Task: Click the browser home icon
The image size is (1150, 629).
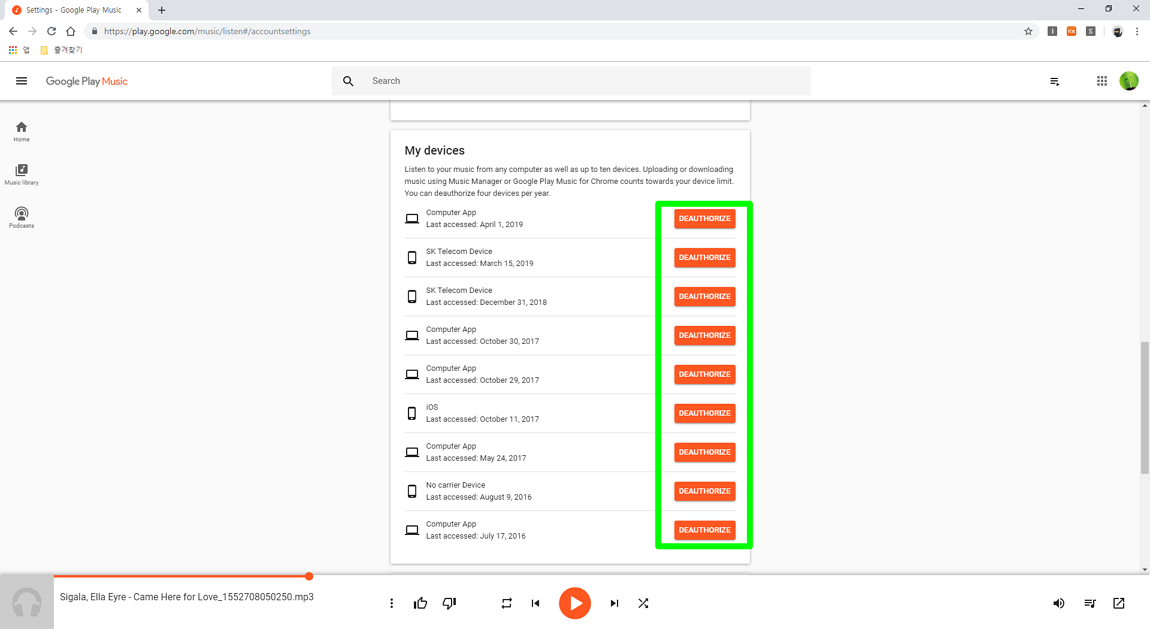Action: coord(70,31)
